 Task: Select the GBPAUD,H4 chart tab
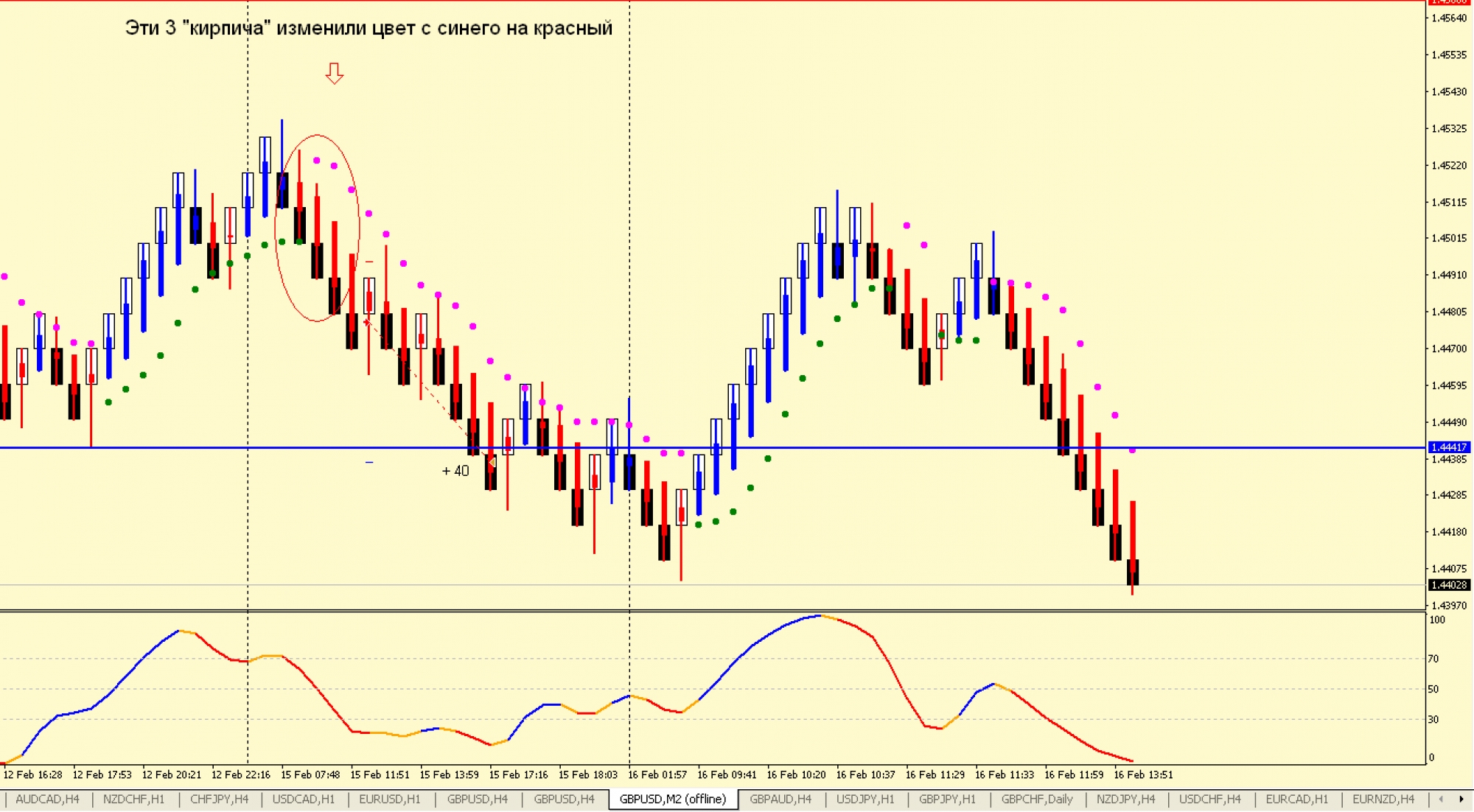pyautogui.click(x=780, y=799)
